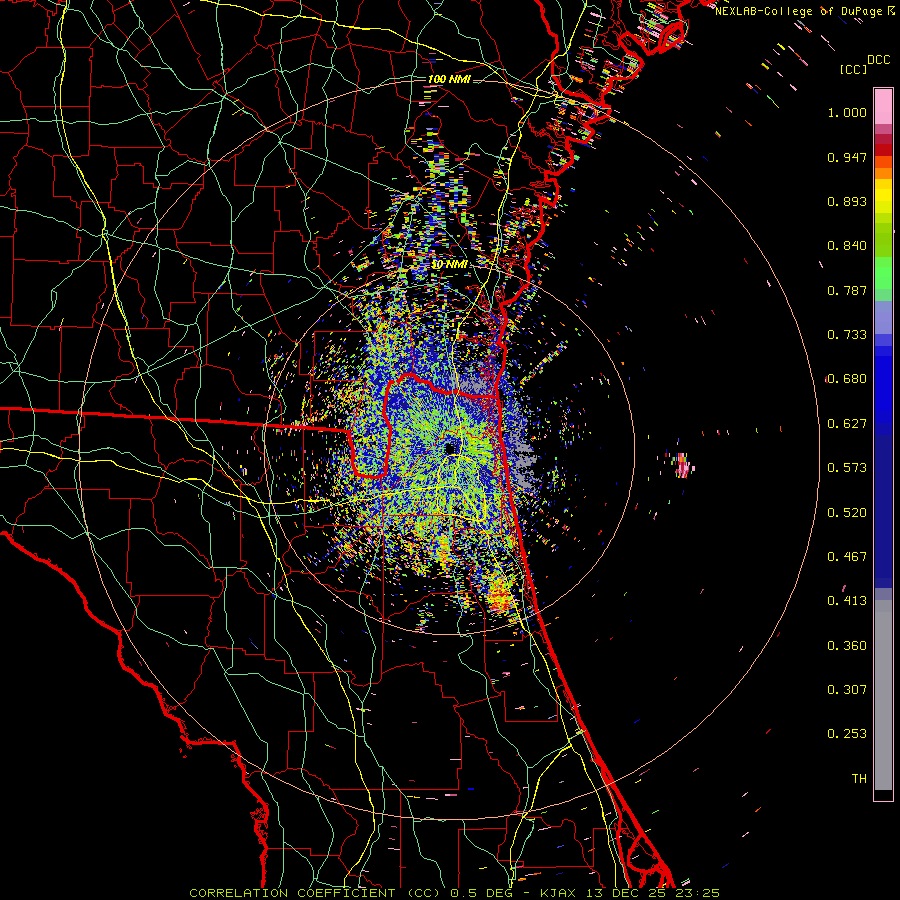Click the 0.627 legend value
Image resolution: width=900 pixels, height=900 pixels.
[x=847, y=424]
